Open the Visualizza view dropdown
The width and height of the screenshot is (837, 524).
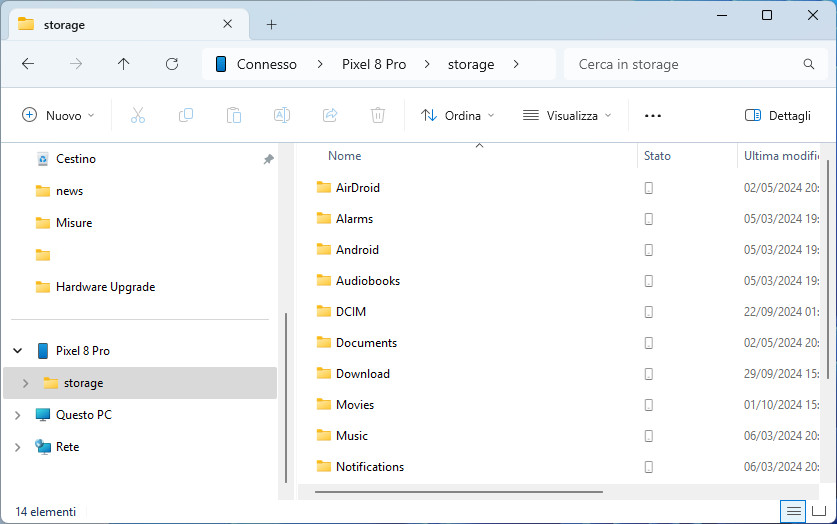click(x=567, y=115)
